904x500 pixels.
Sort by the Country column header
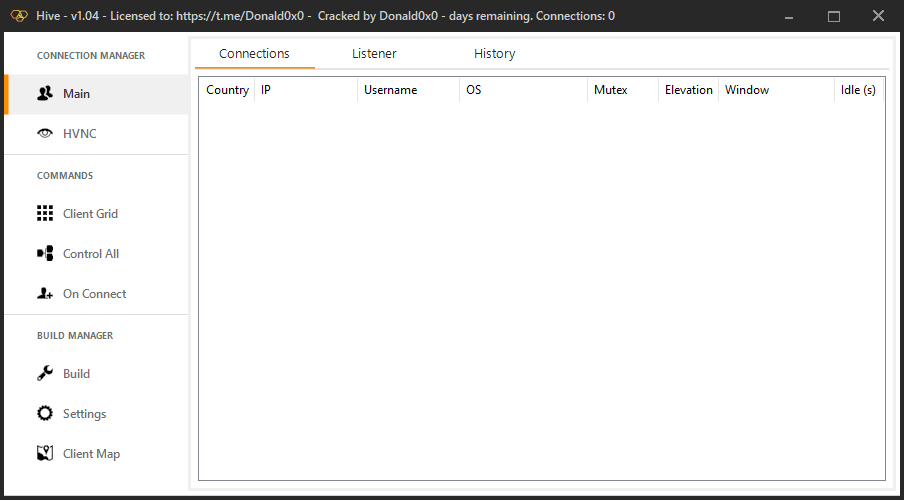[x=227, y=90]
